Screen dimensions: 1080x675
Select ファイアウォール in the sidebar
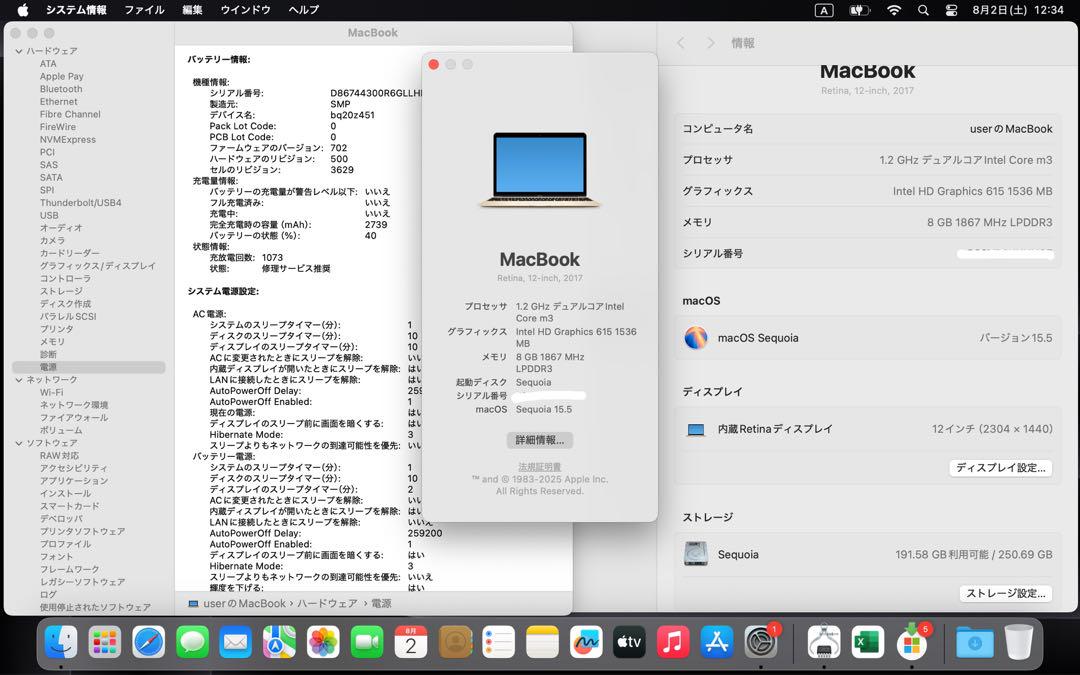(74, 417)
